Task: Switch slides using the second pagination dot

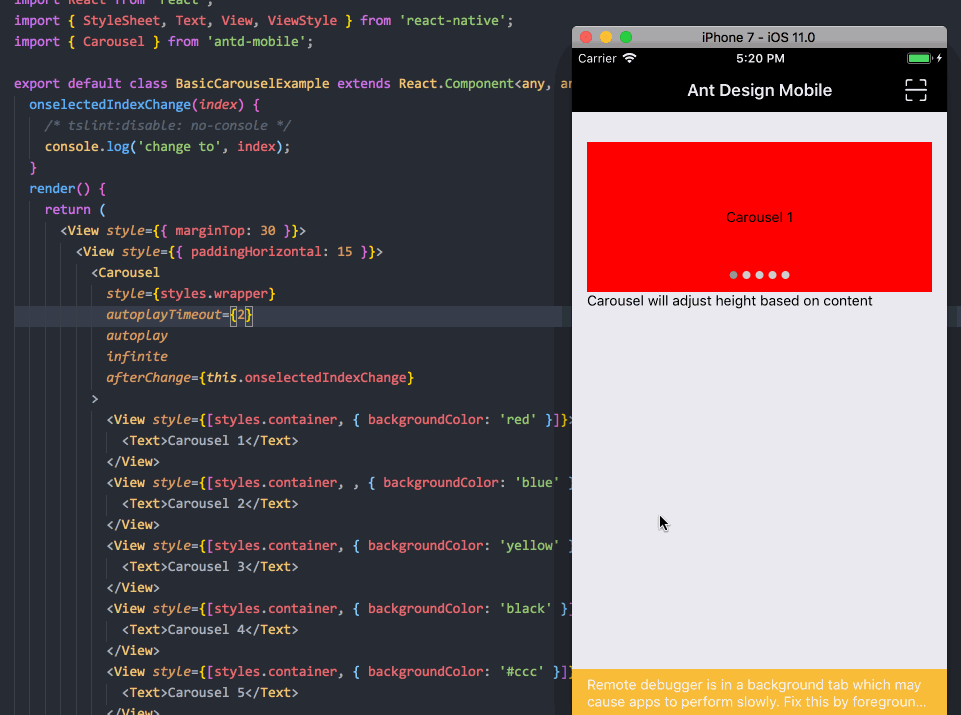Action: pos(746,274)
